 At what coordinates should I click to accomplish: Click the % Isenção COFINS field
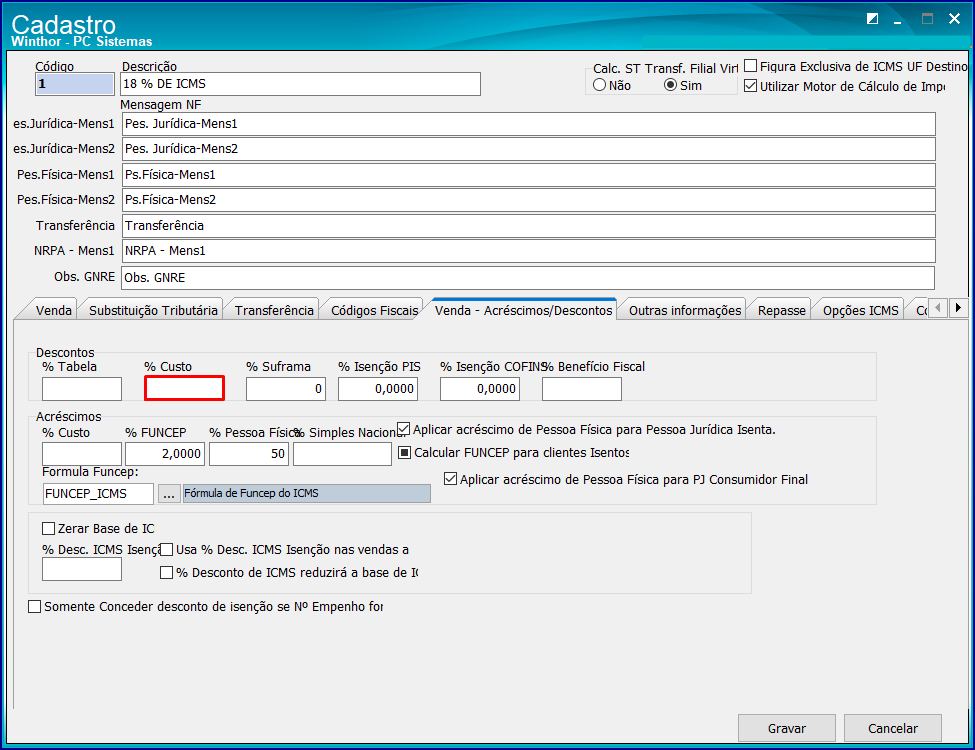479,389
